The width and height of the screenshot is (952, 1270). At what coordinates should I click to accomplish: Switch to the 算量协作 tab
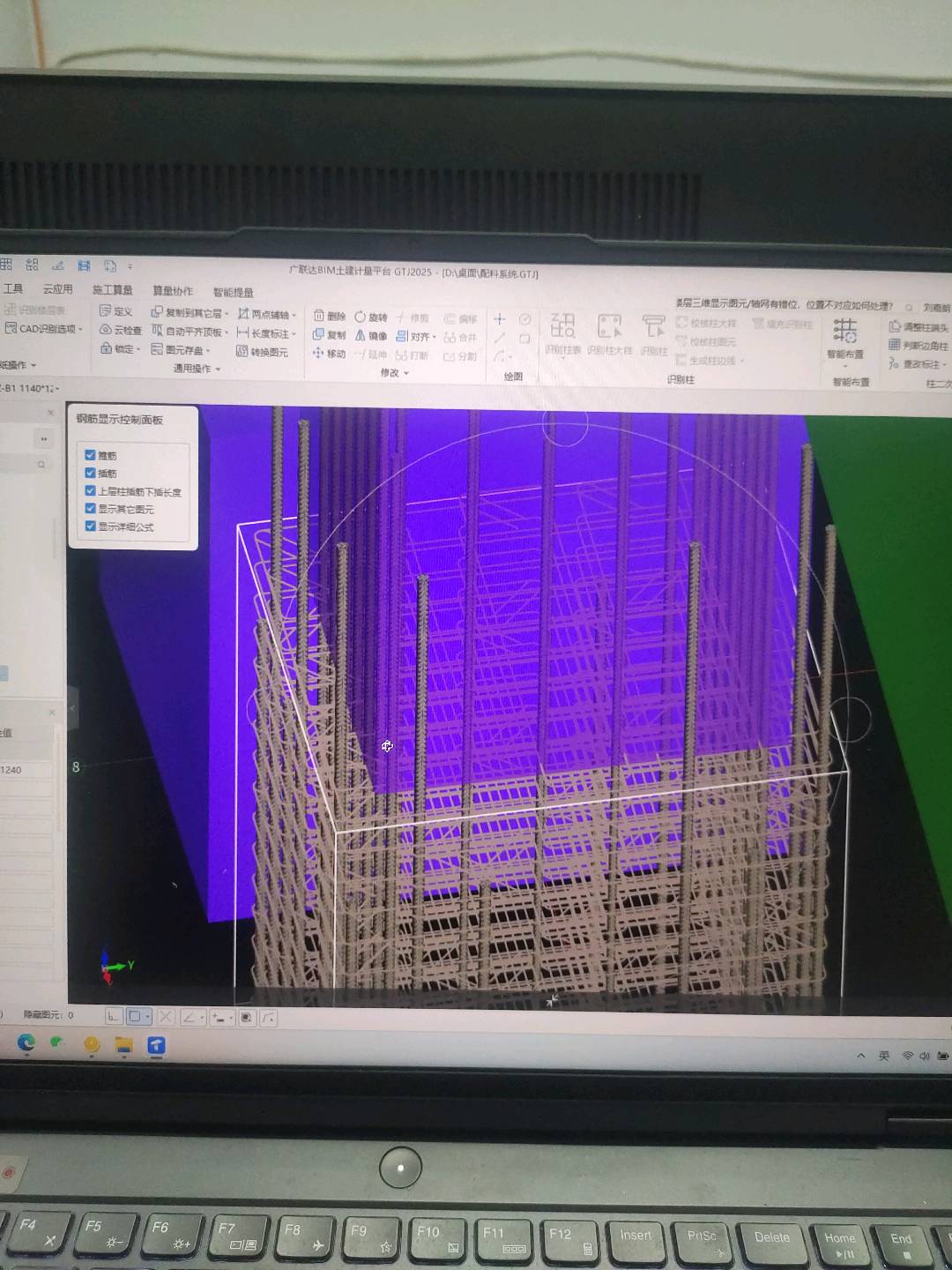coord(173,290)
